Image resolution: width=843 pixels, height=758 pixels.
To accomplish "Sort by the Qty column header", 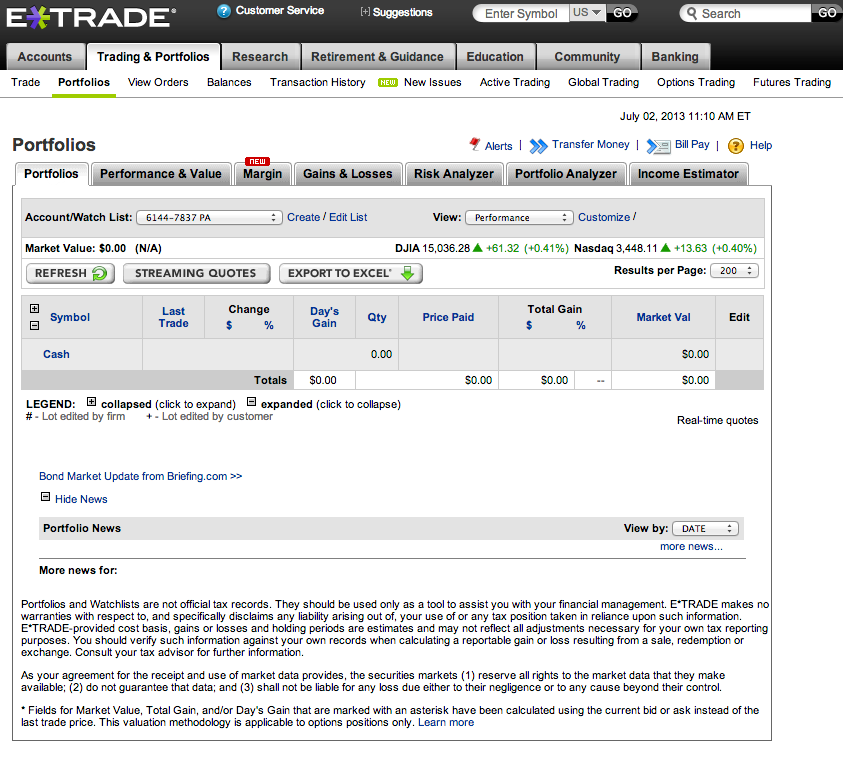I will 377,318.
